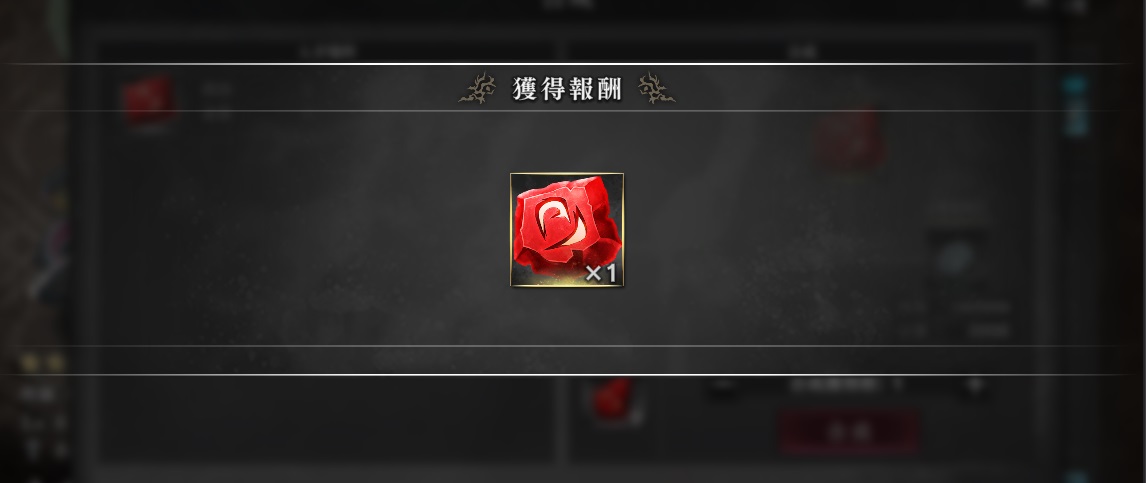The height and width of the screenshot is (483, 1146).
Task: Click blurred quantity field between minus and plus
Action: pyautogui.click(x=848, y=386)
